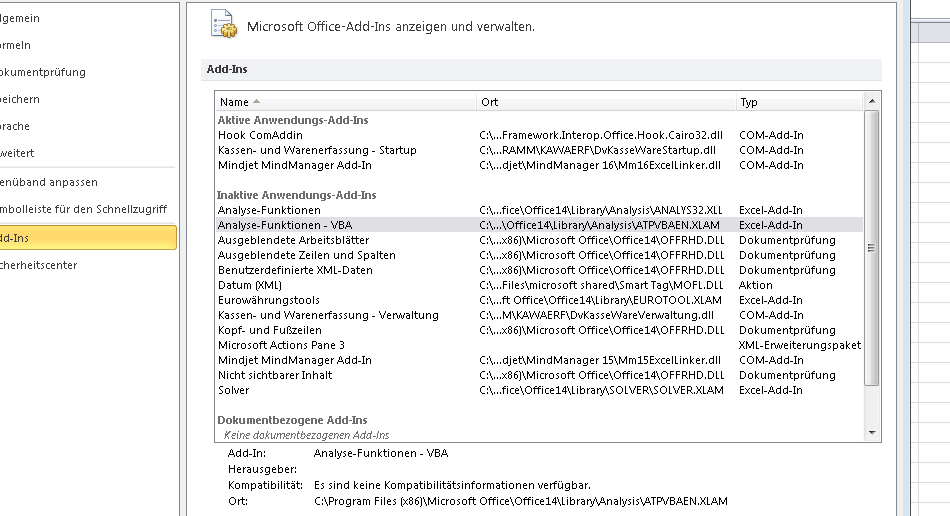Select the Eurowährungstools add-in
This screenshot has height=516, width=950.
coord(268,300)
